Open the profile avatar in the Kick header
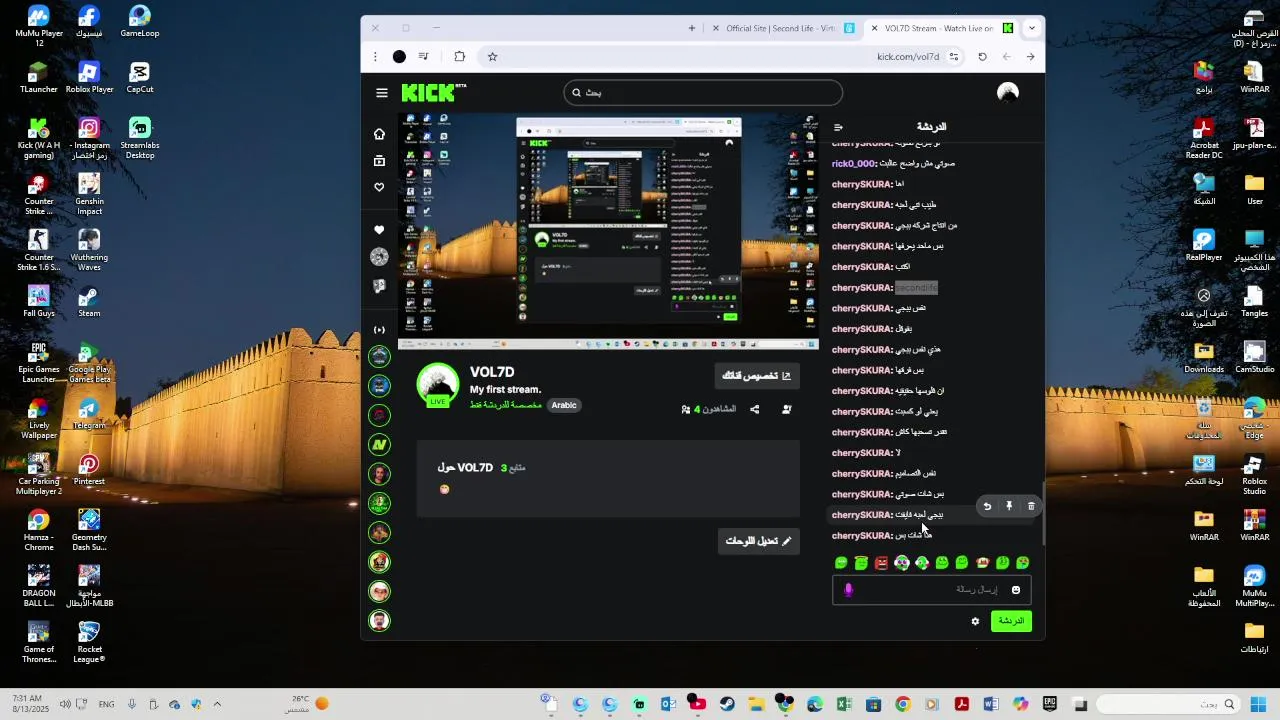 click(1007, 93)
